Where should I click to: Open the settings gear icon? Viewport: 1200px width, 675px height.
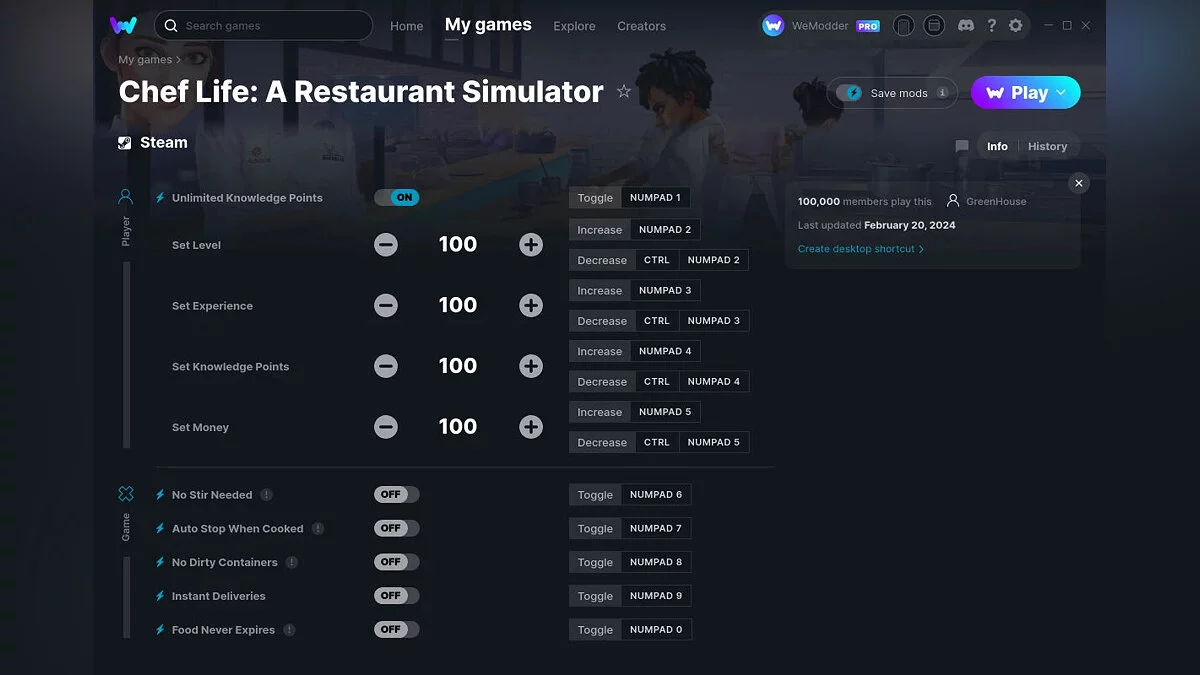1016,26
